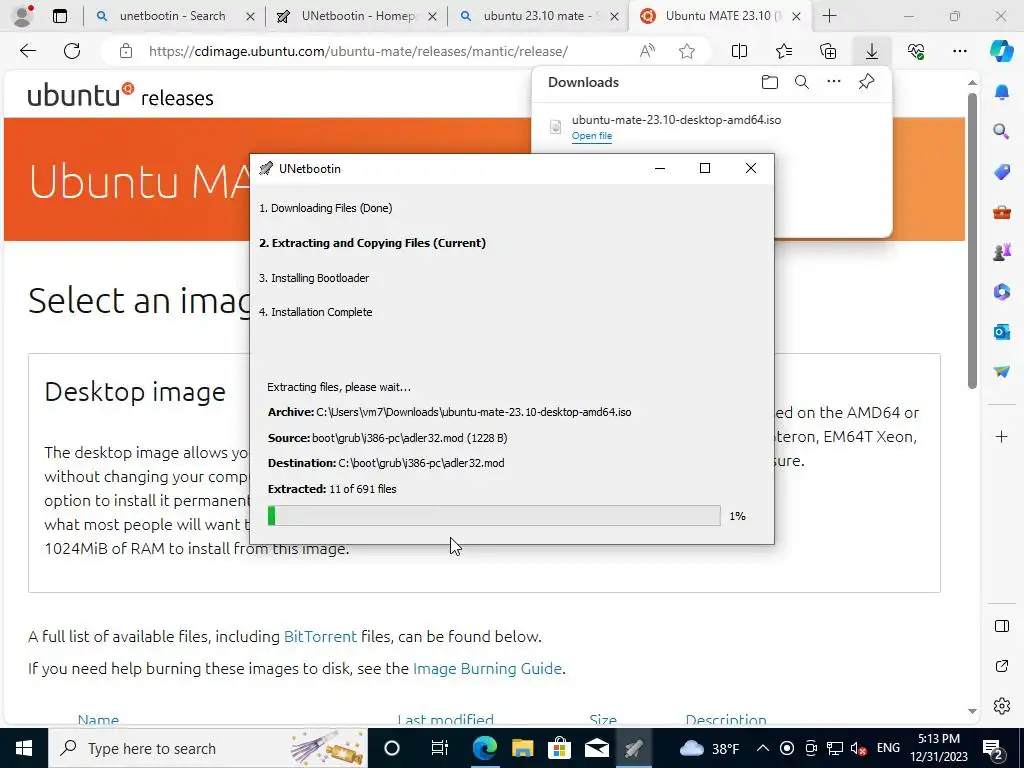The width and height of the screenshot is (1024, 768).
Task: Open sidebar Microsoft 365 icon
Action: 1002,291
